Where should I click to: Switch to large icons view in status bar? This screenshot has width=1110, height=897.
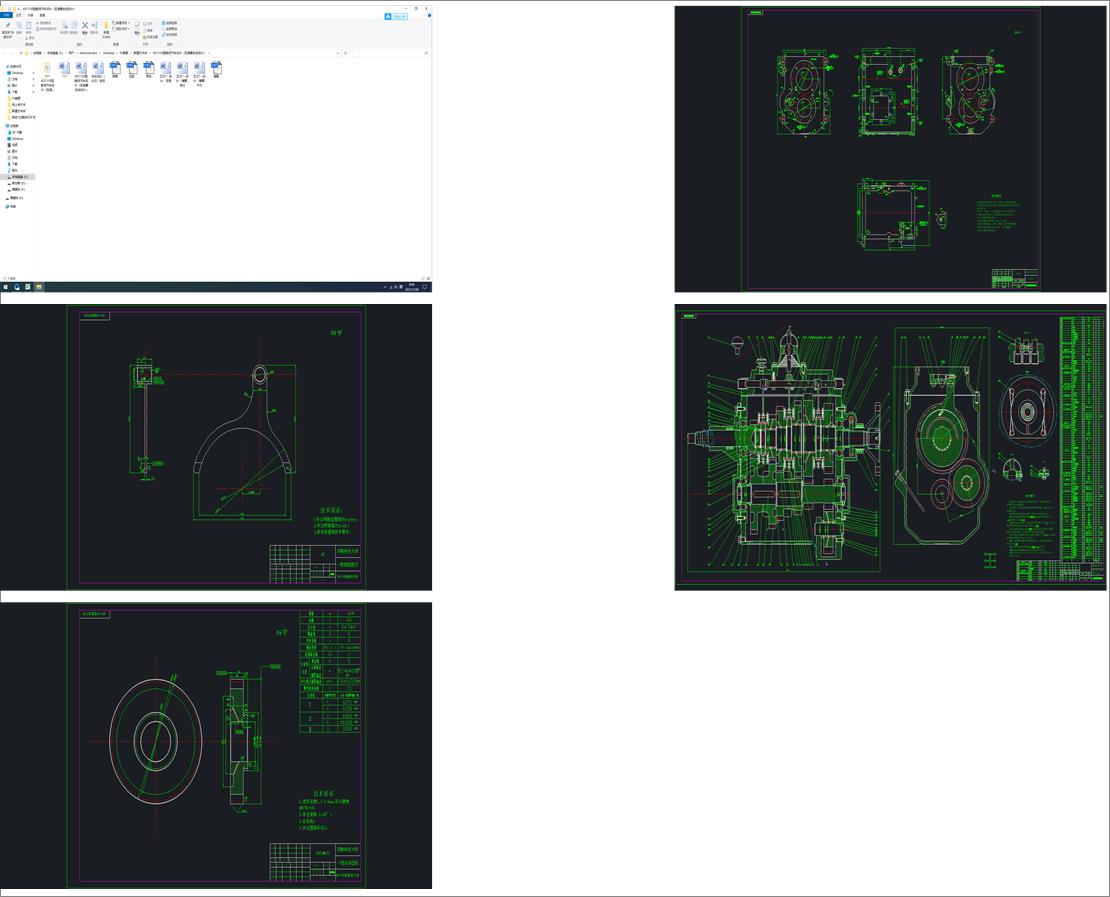pyautogui.click(x=428, y=278)
